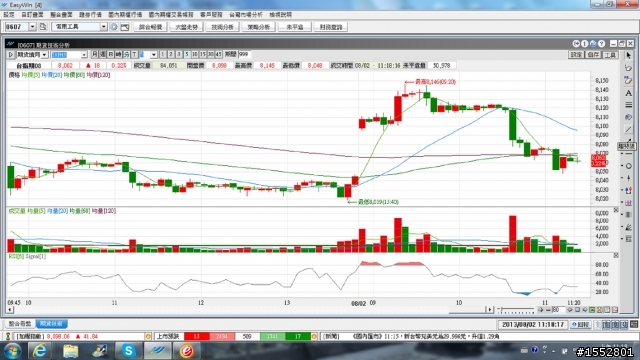Viewport: 640px width, 360px height.
Task: Click the play triangle button in chart toolbar
Action: point(11,54)
